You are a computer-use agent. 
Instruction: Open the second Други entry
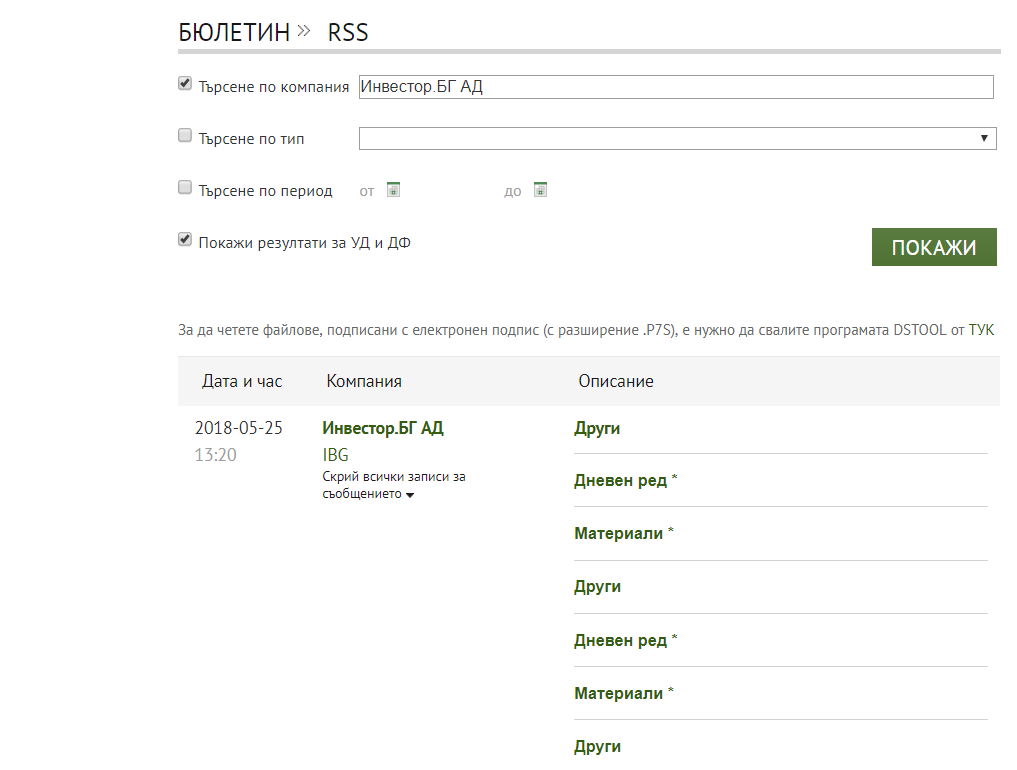[597, 586]
